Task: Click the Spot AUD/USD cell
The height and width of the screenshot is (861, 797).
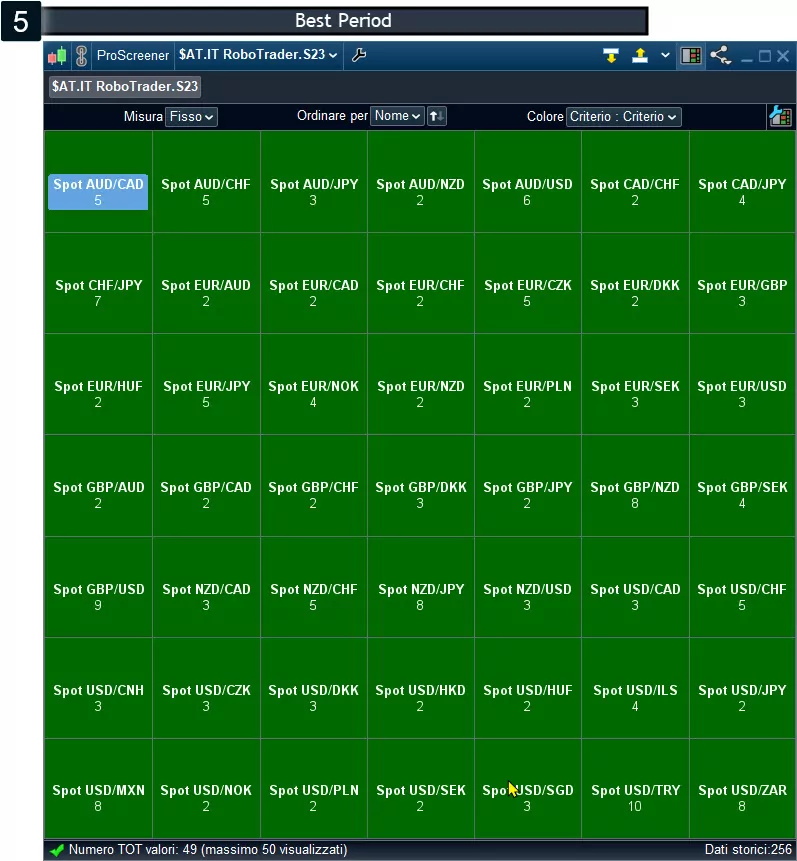Action: click(x=527, y=181)
